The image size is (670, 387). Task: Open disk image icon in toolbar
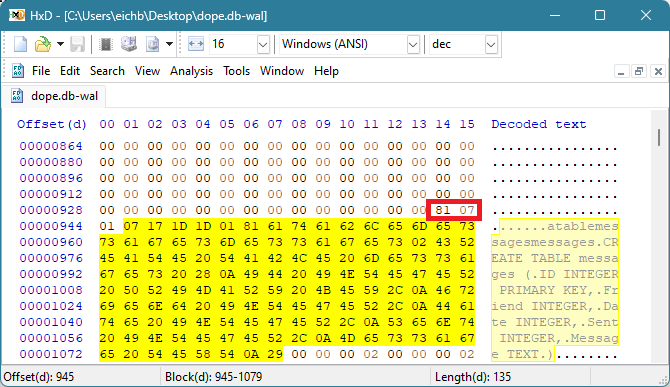(153, 44)
